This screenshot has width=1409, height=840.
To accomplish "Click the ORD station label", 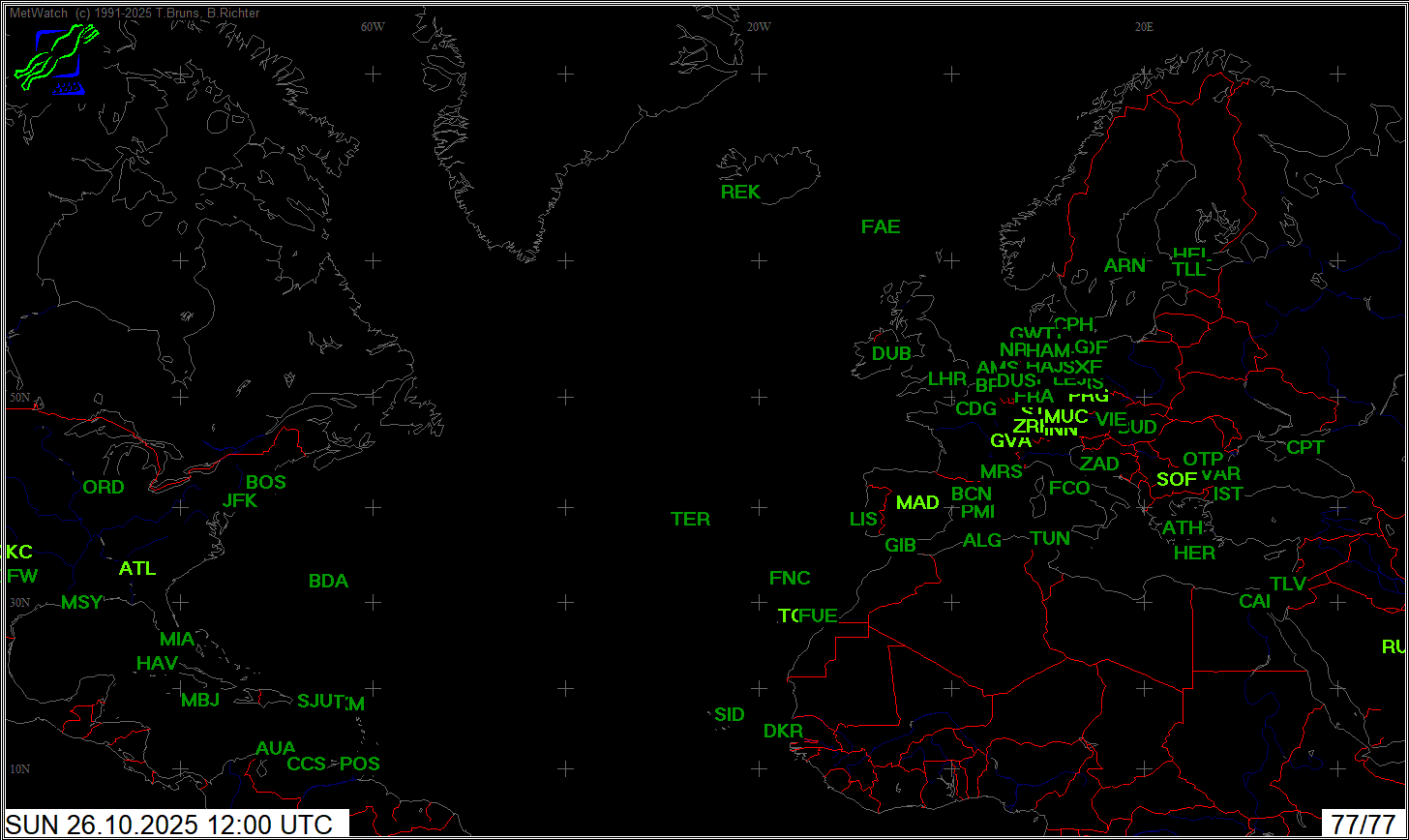I will (x=104, y=488).
